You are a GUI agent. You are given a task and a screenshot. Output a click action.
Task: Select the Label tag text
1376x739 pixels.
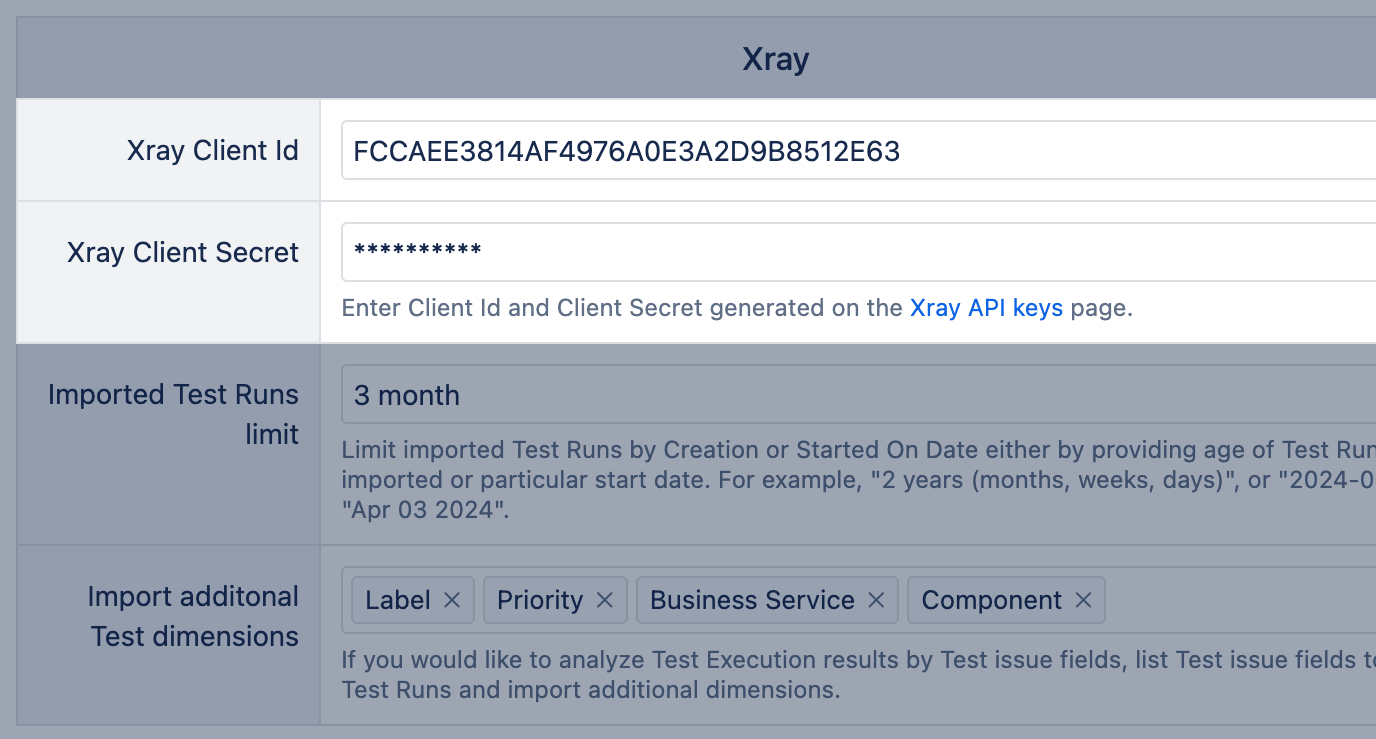click(398, 600)
